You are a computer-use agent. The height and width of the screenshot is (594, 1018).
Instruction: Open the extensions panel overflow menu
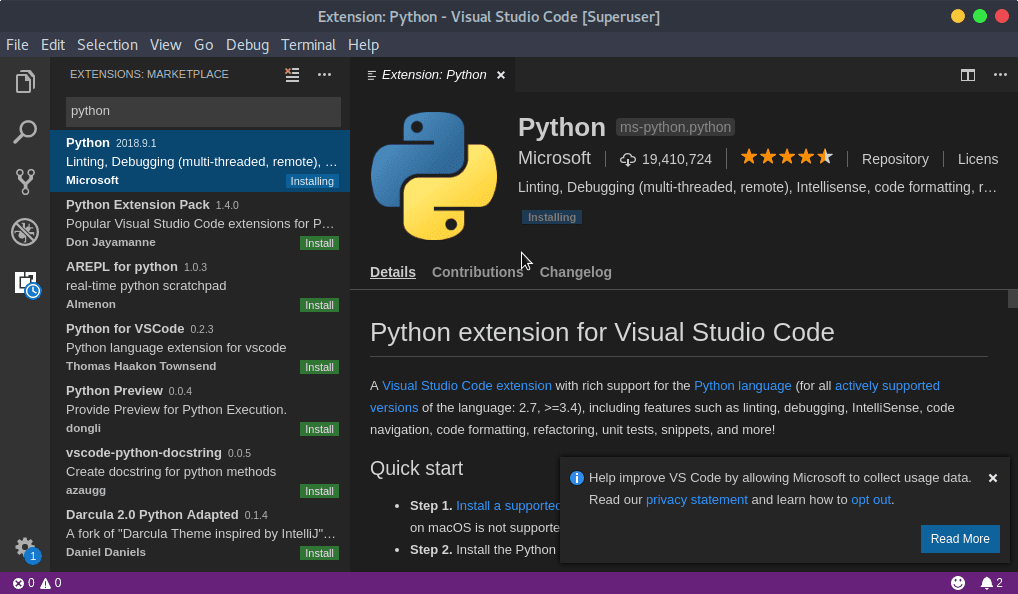(x=324, y=74)
